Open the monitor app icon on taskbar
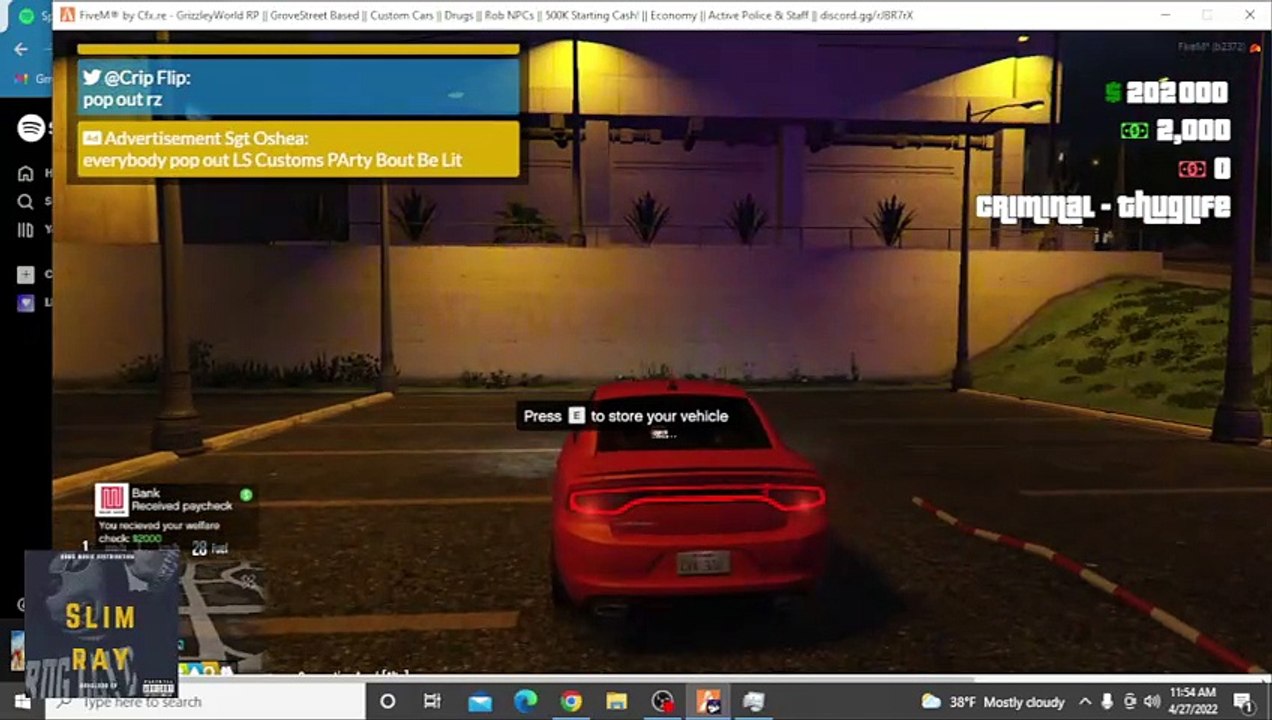 (753, 702)
